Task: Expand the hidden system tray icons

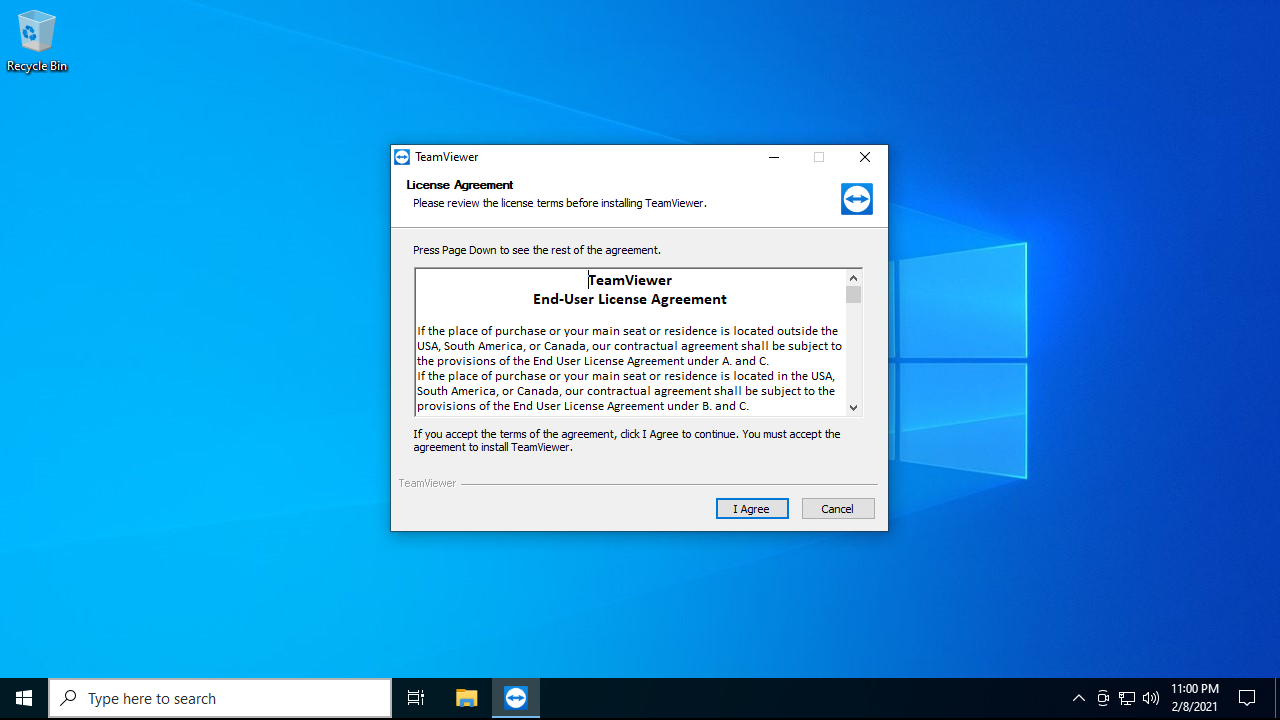Action: [1078, 698]
